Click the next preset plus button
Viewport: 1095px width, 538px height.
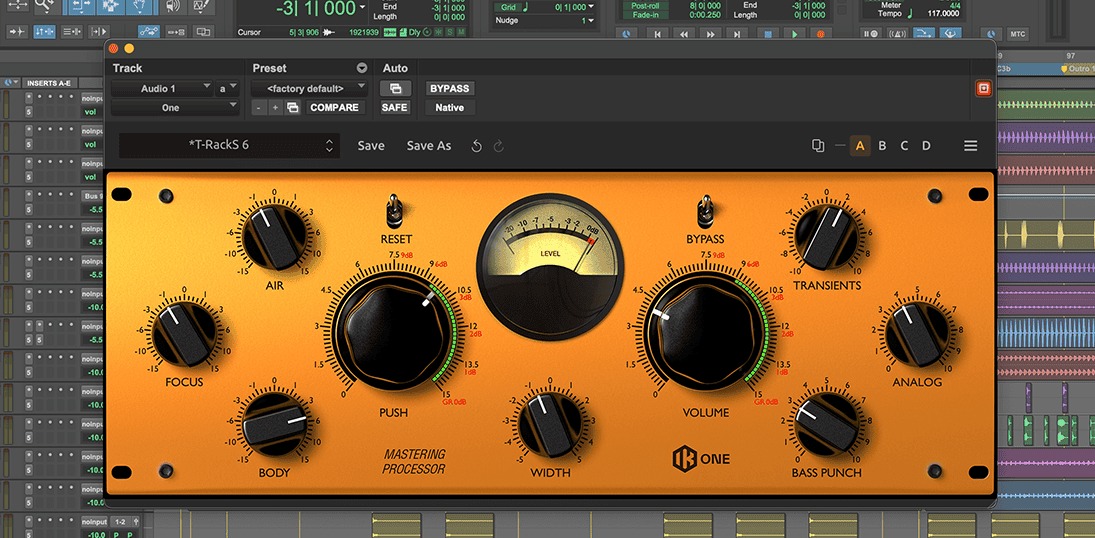click(276, 108)
